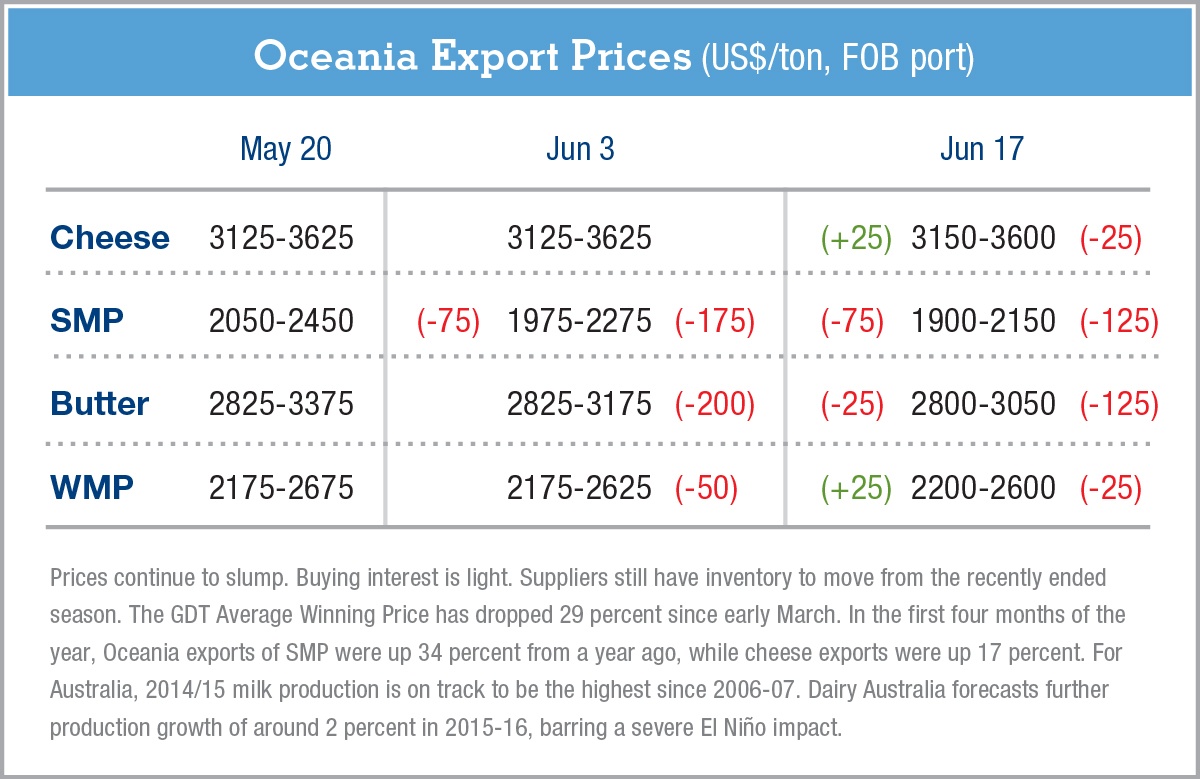The width and height of the screenshot is (1200, 779).
Task: Select the Cheese Jun 17 price 3150-3600
Action: pos(983,238)
